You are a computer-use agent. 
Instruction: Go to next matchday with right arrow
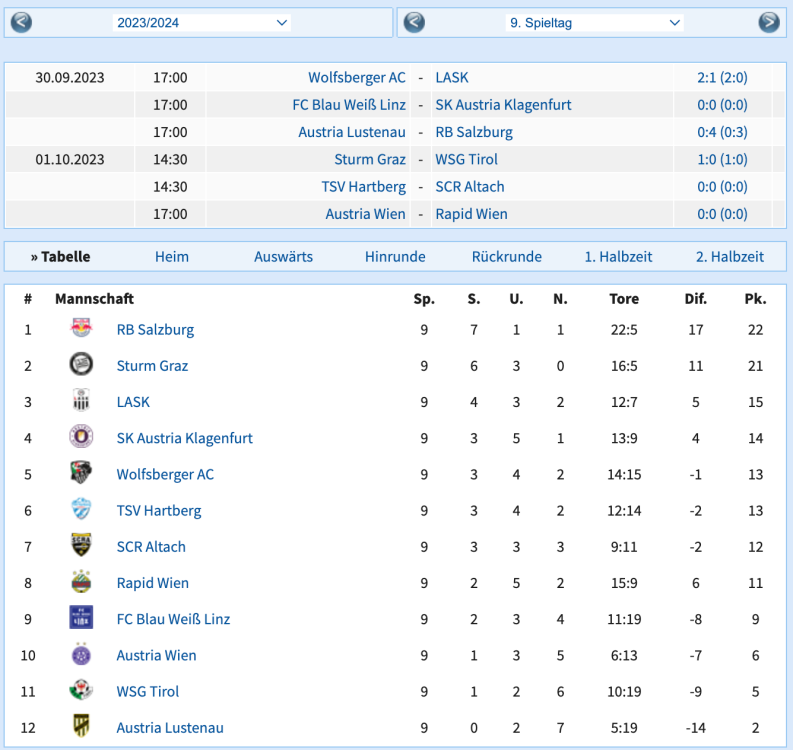(x=768, y=22)
